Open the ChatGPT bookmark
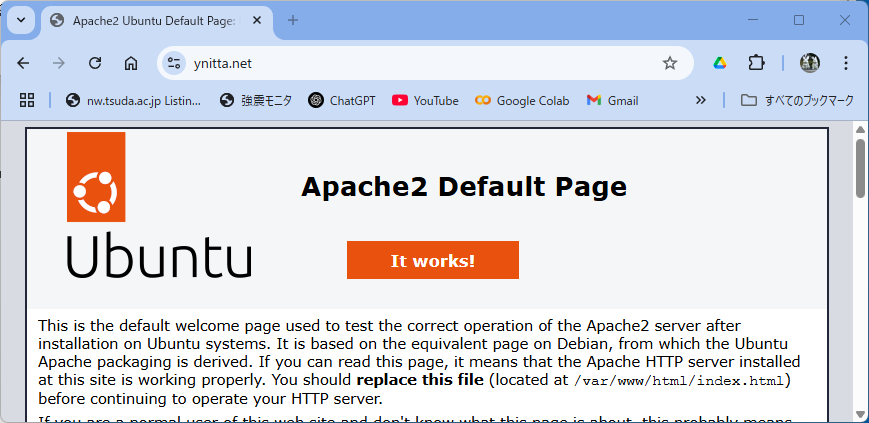Image resolution: width=869 pixels, height=423 pixels. [342, 100]
